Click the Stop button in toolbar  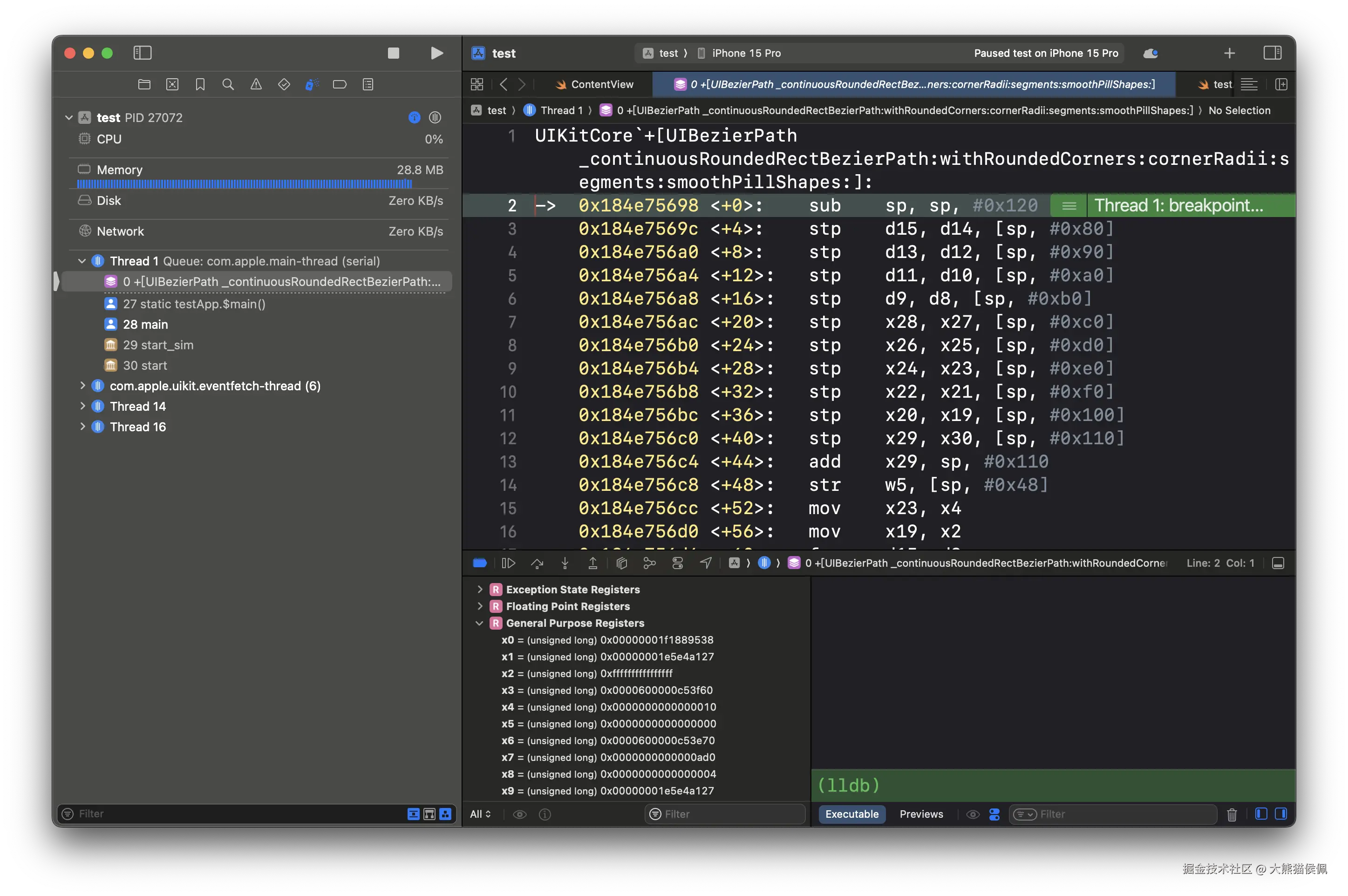(393, 53)
